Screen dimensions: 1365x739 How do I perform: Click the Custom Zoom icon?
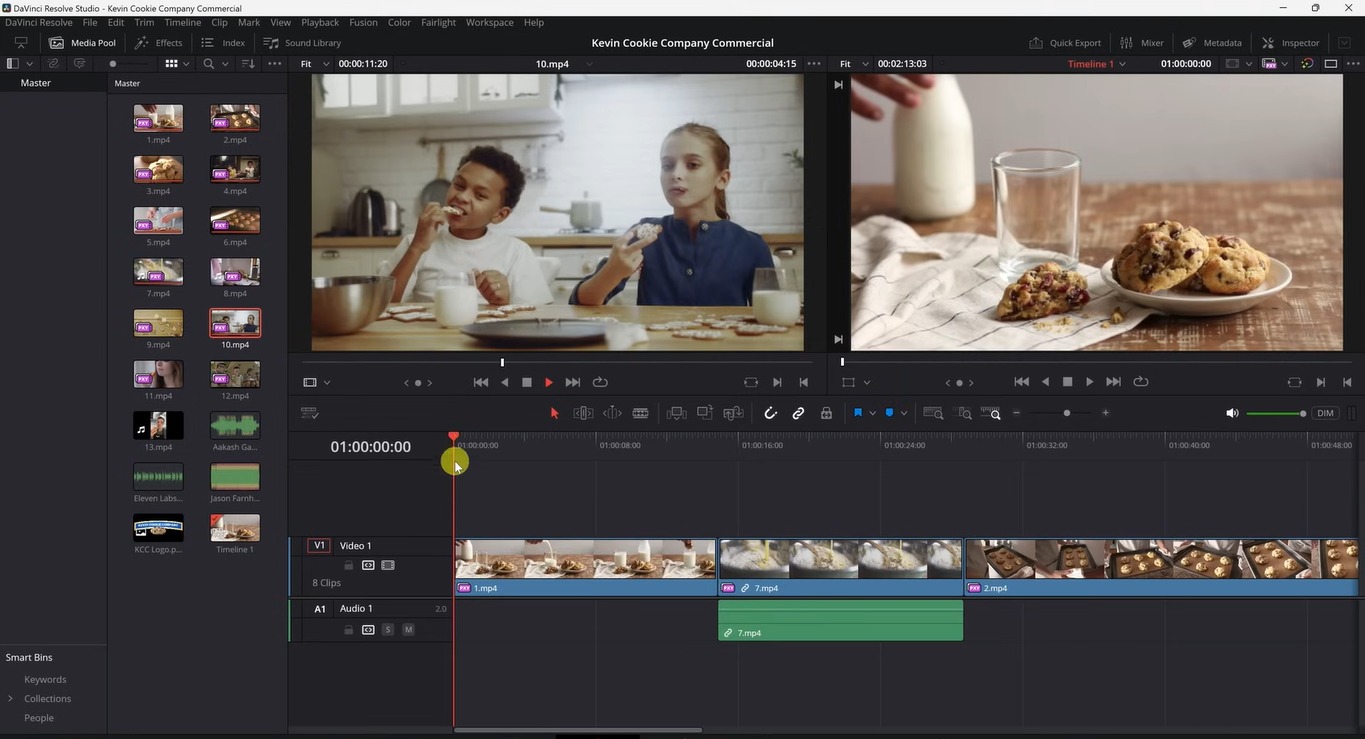[x=991, y=413]
